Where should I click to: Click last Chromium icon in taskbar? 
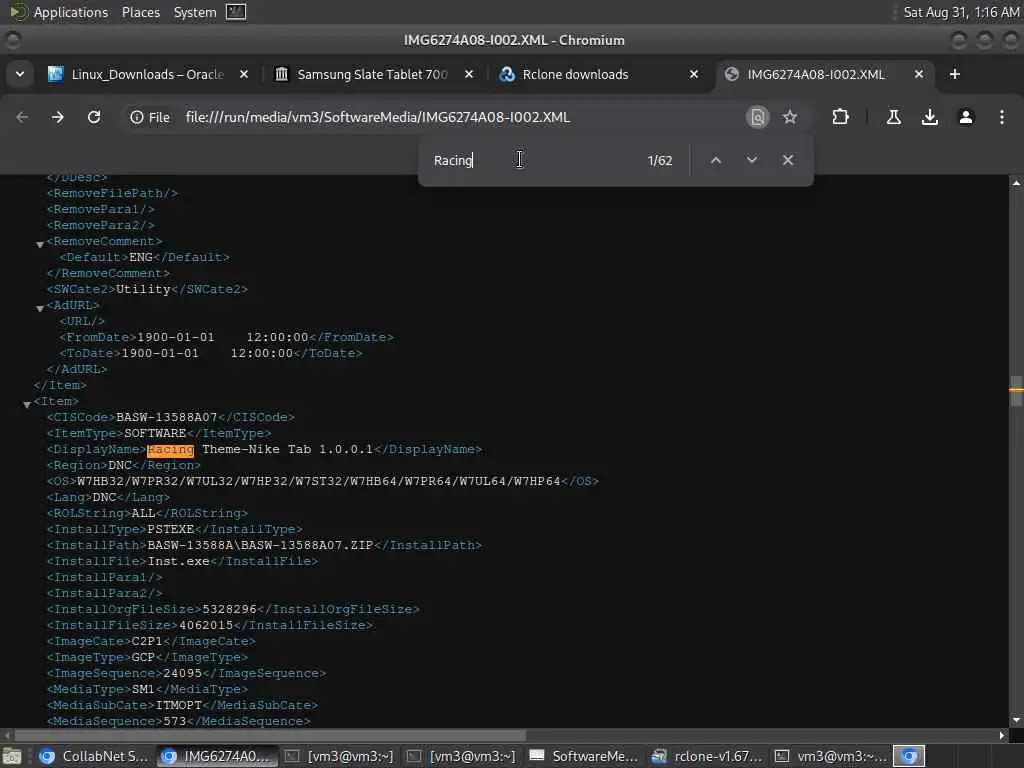[909, 756]
